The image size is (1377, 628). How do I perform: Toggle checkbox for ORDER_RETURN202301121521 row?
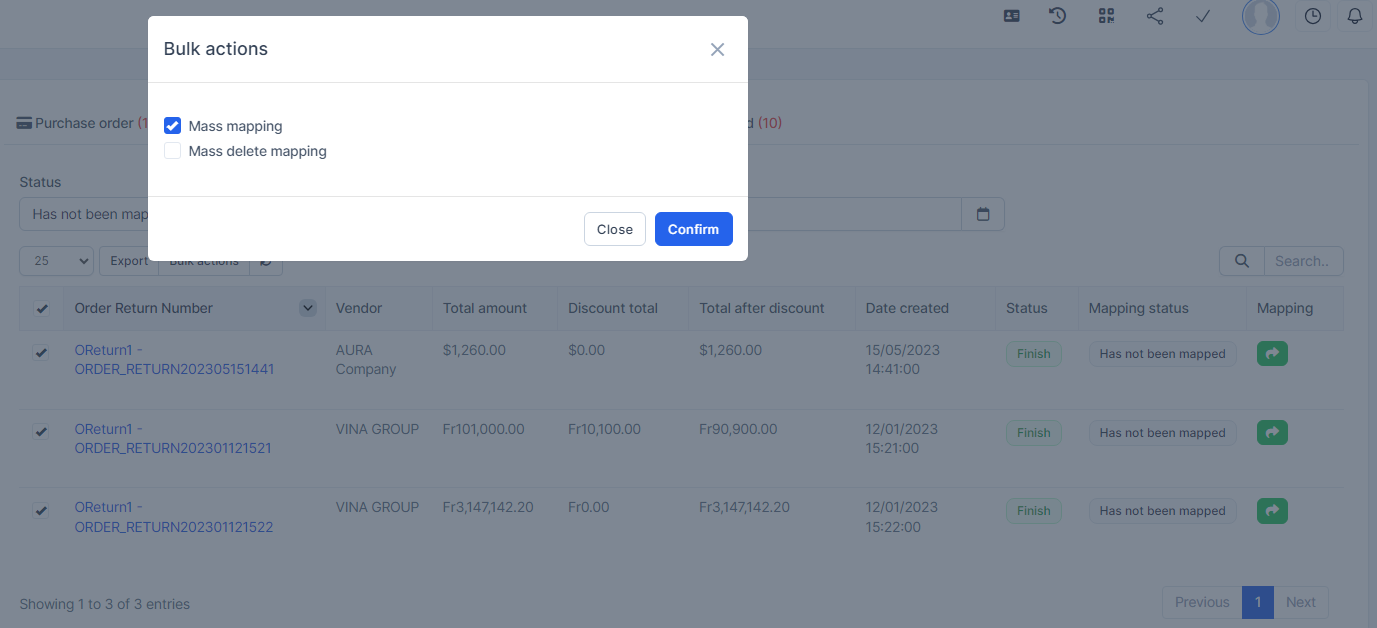pyautogui.click(x=41, y=432)
